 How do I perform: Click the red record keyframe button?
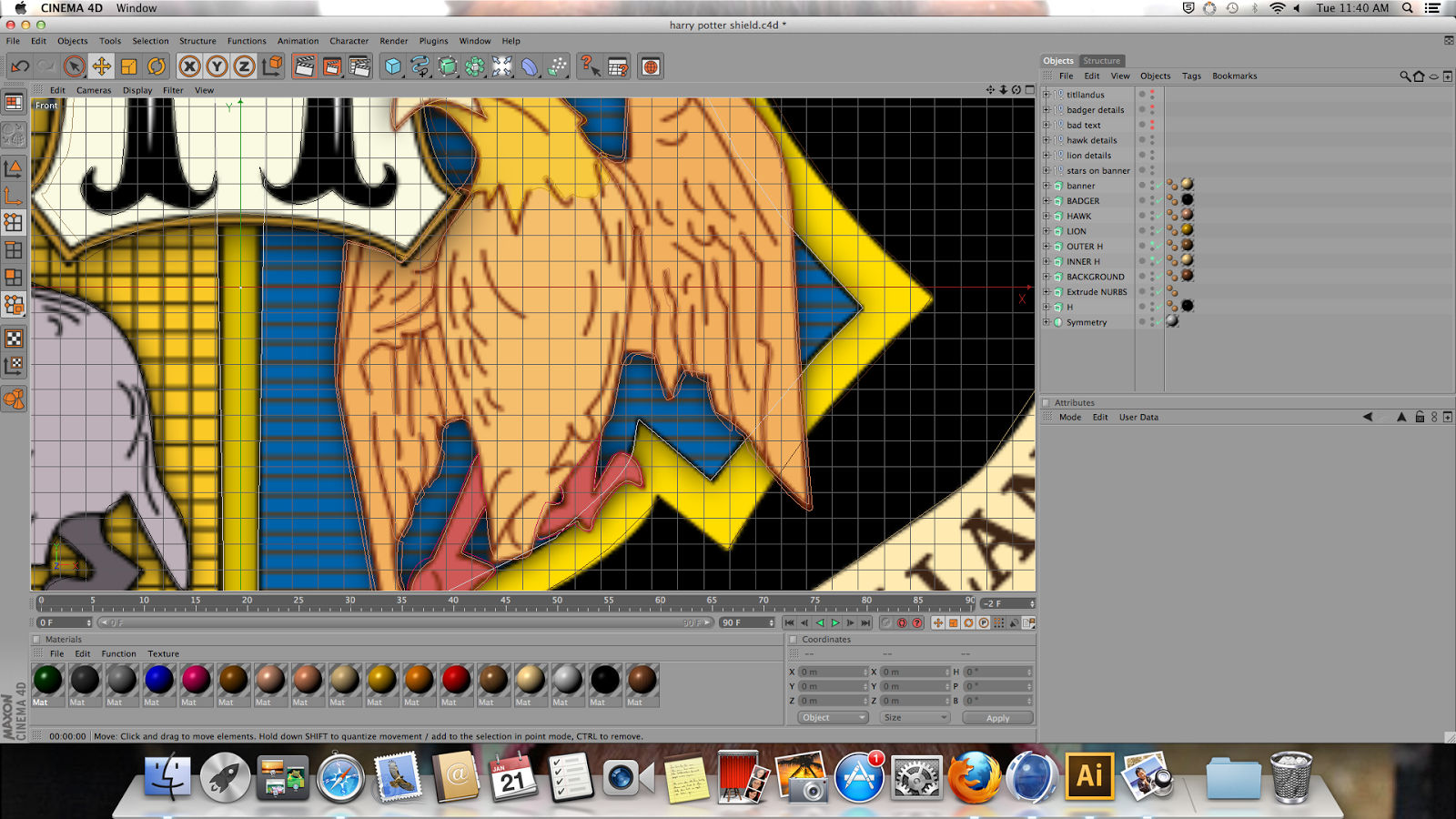coord(902,623)
